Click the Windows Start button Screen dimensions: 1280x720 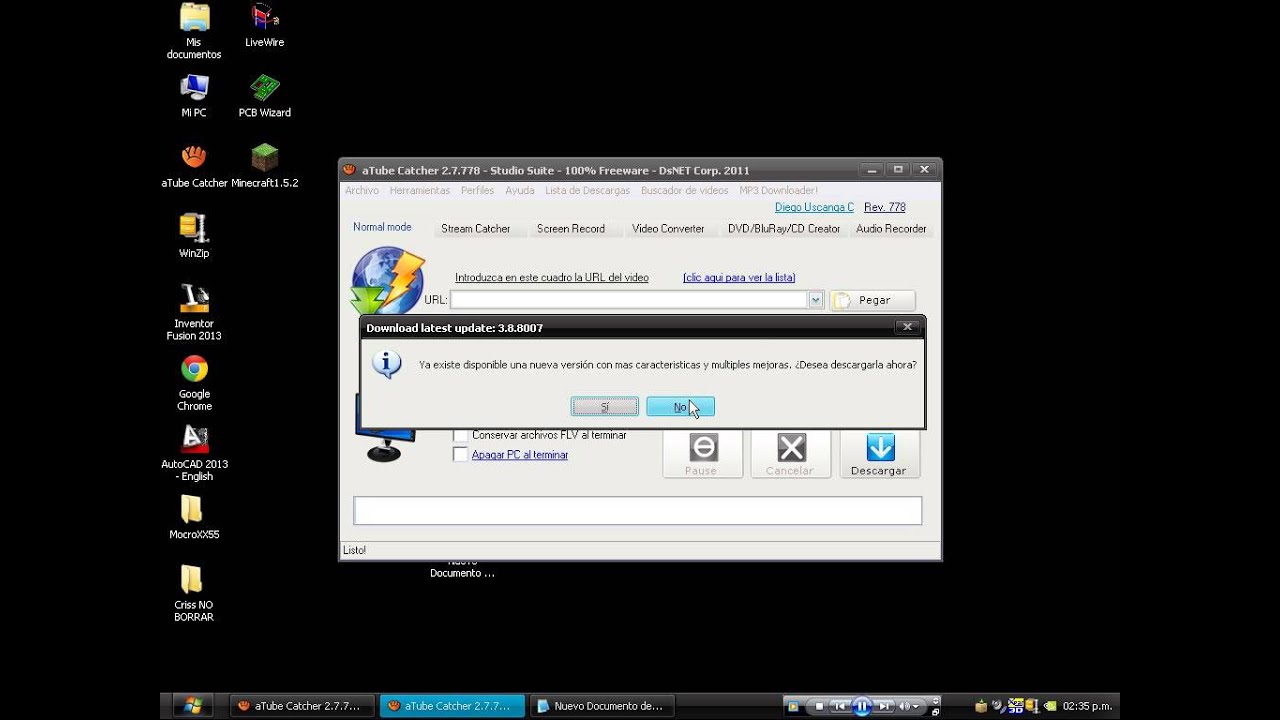click(193, 706)
